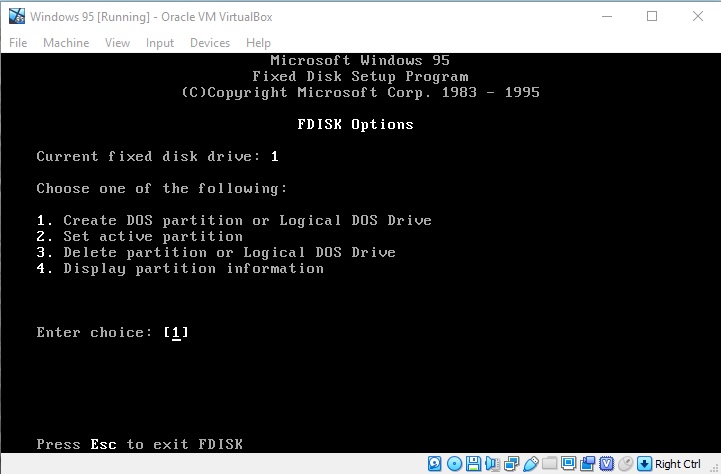The image size is (721, 474).
Task: Click the audio status icon
Action: [x=492, y=463]
